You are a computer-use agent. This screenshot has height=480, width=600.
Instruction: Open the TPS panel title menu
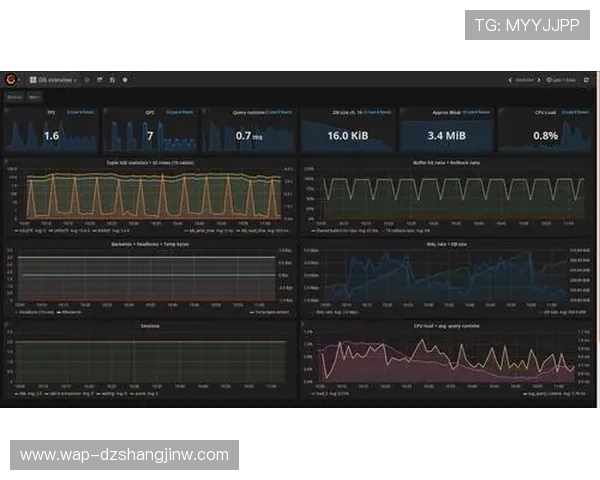coord(51,113)
